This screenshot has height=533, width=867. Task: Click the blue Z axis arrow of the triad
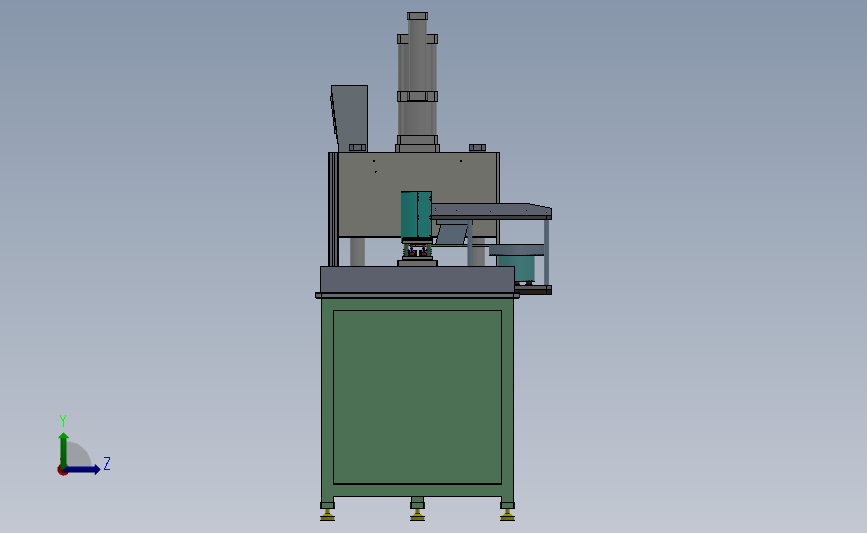(x=83, y=470)
